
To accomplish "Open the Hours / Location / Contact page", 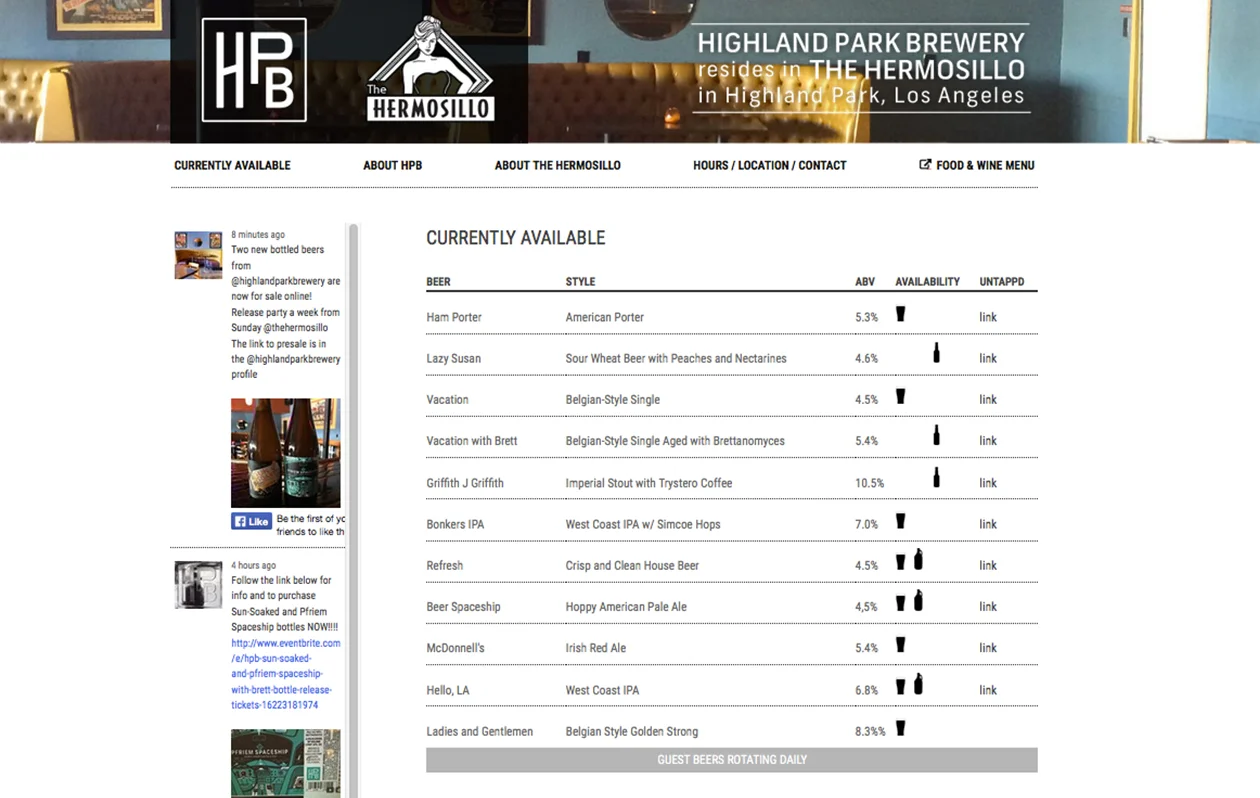I will [769, 165].
